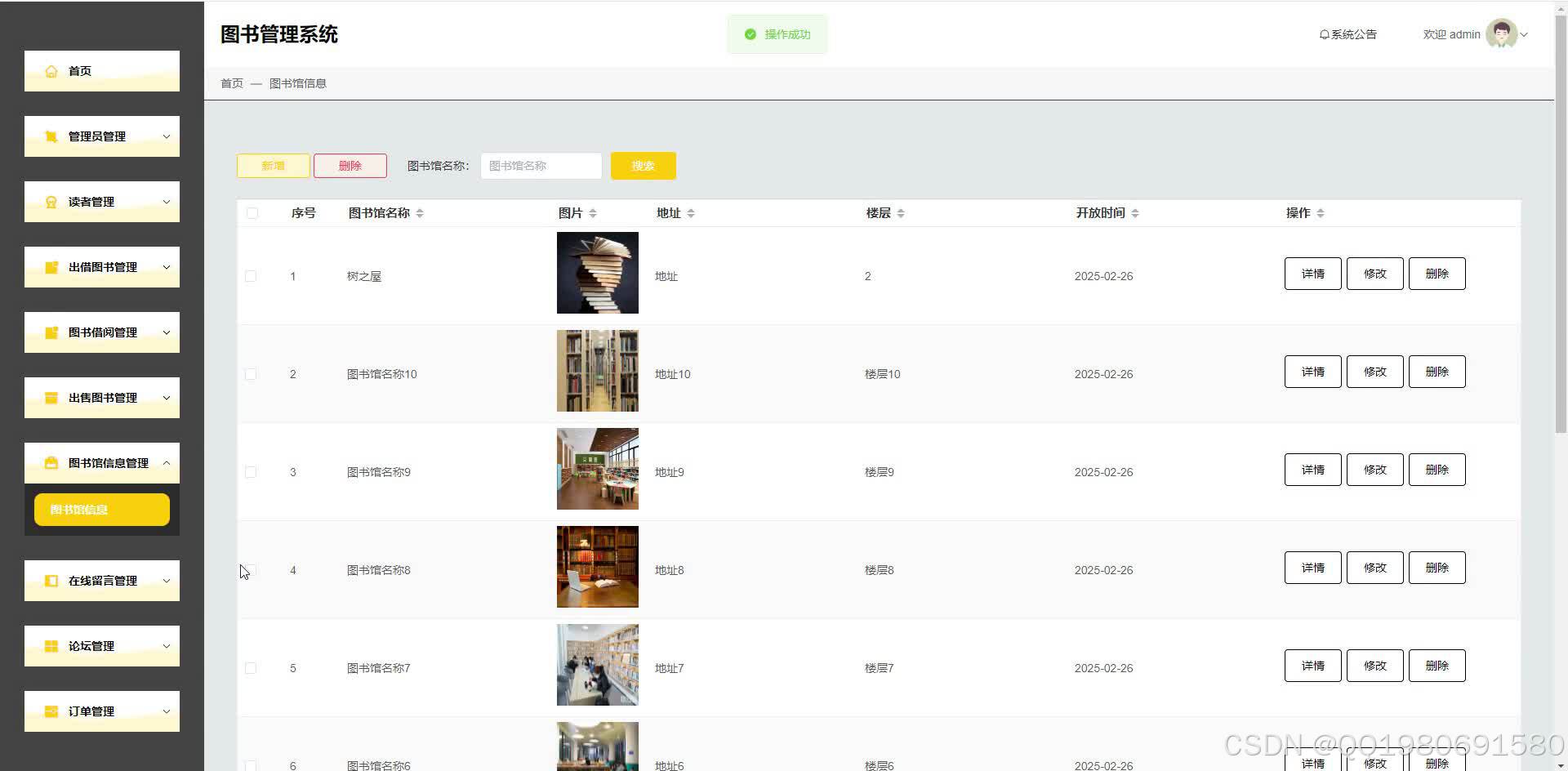Check the row for 图书馆名称6
This screenshot has width=1568, height=771.
tap(251, 766)
